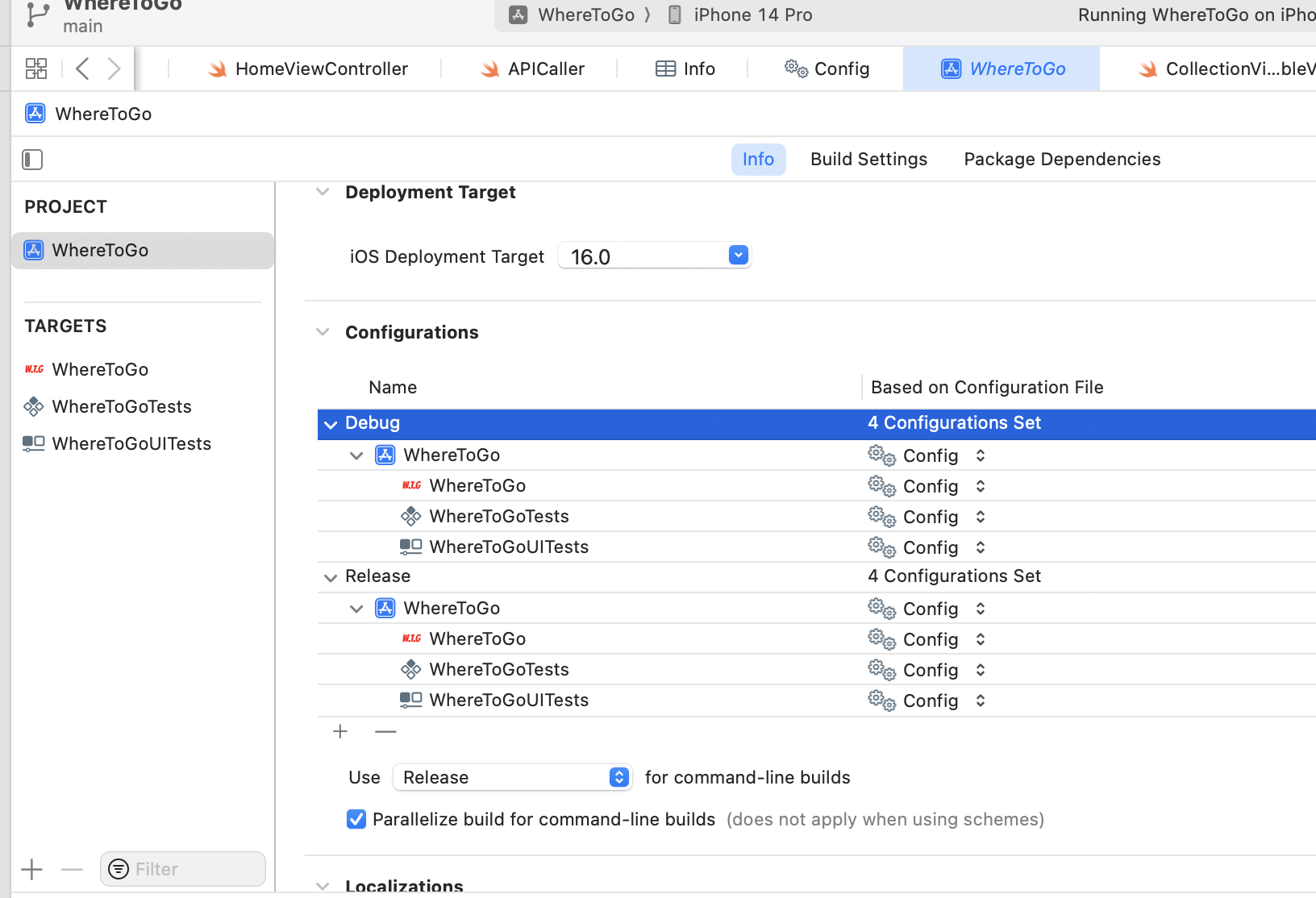Remove selected target with minus button

(72, 869)
